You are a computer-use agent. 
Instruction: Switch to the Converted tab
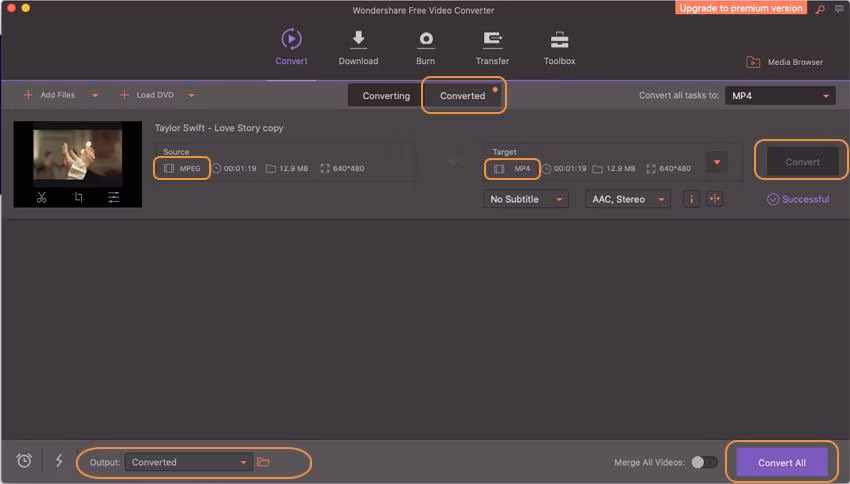(x=462, y=96)
